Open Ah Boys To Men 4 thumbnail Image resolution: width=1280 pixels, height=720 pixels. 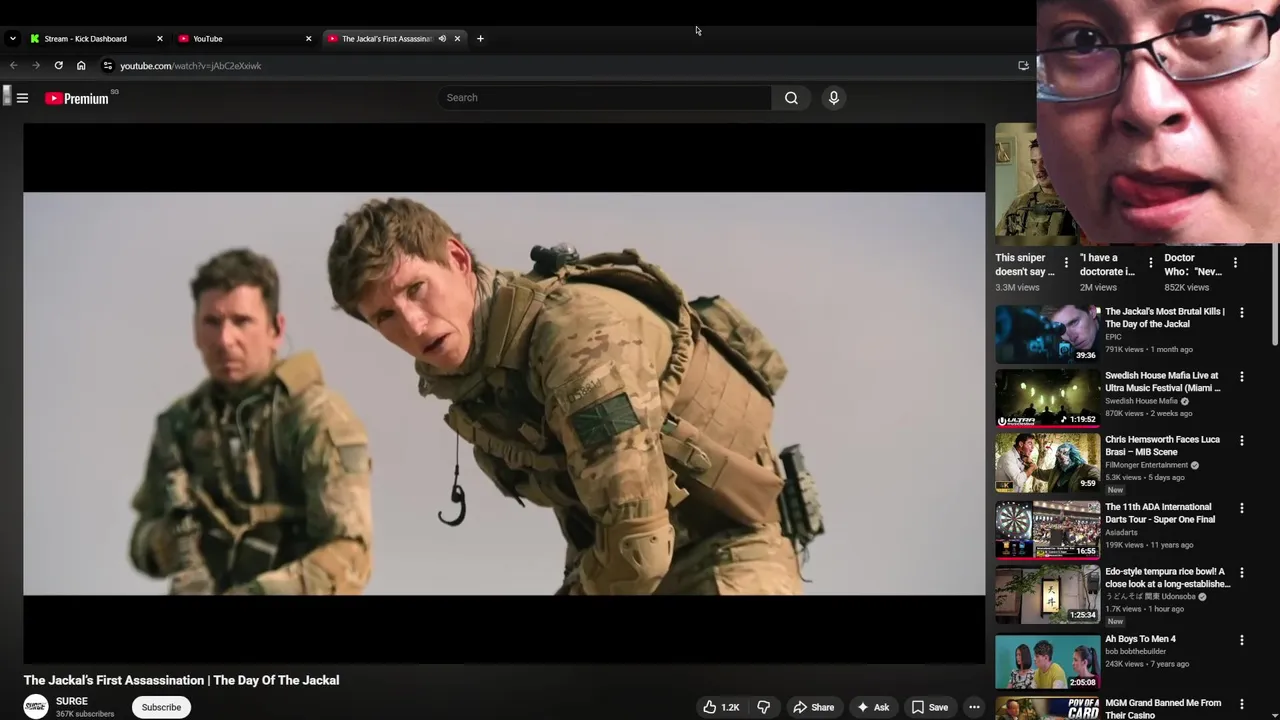(1047, 661)
